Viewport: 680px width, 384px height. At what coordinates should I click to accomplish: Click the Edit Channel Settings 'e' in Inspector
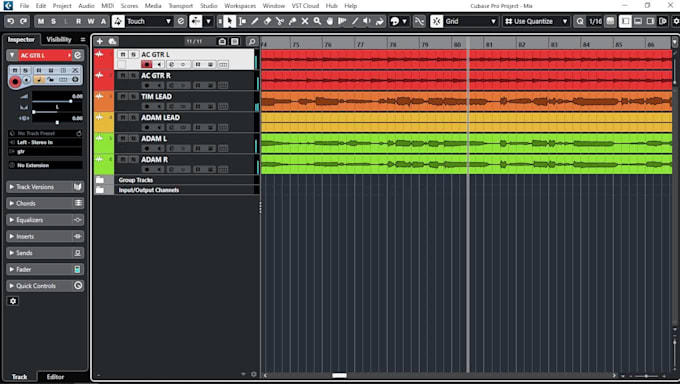(x=78, y=55)
